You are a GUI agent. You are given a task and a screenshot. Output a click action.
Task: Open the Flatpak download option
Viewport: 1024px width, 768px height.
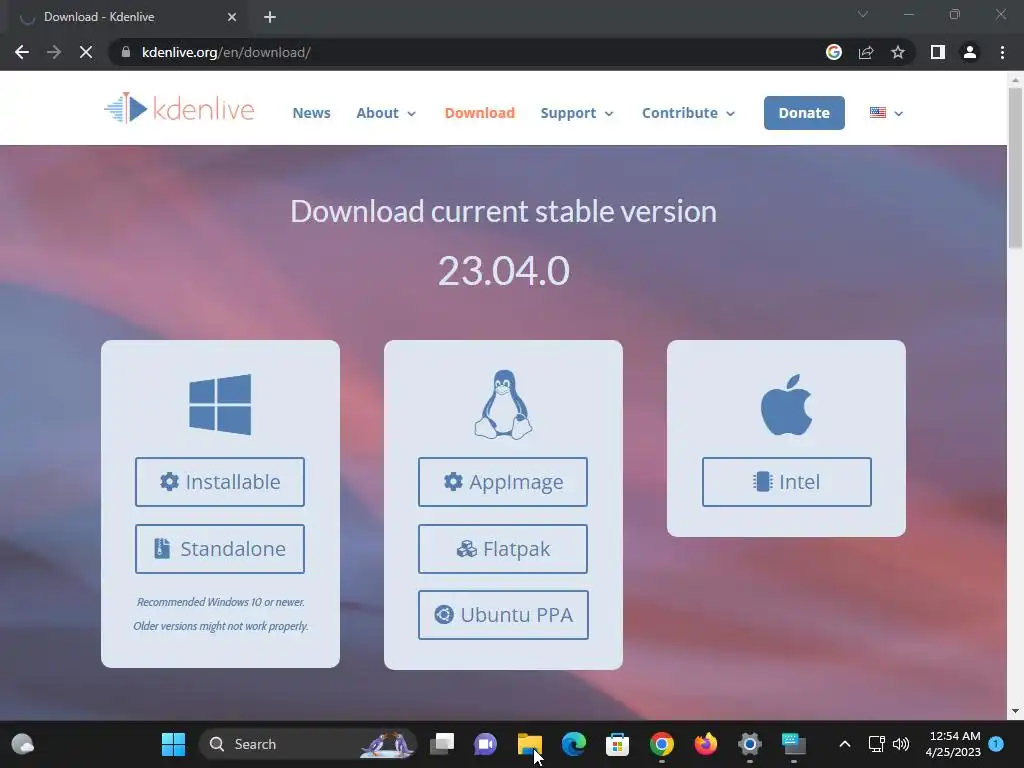502,549
